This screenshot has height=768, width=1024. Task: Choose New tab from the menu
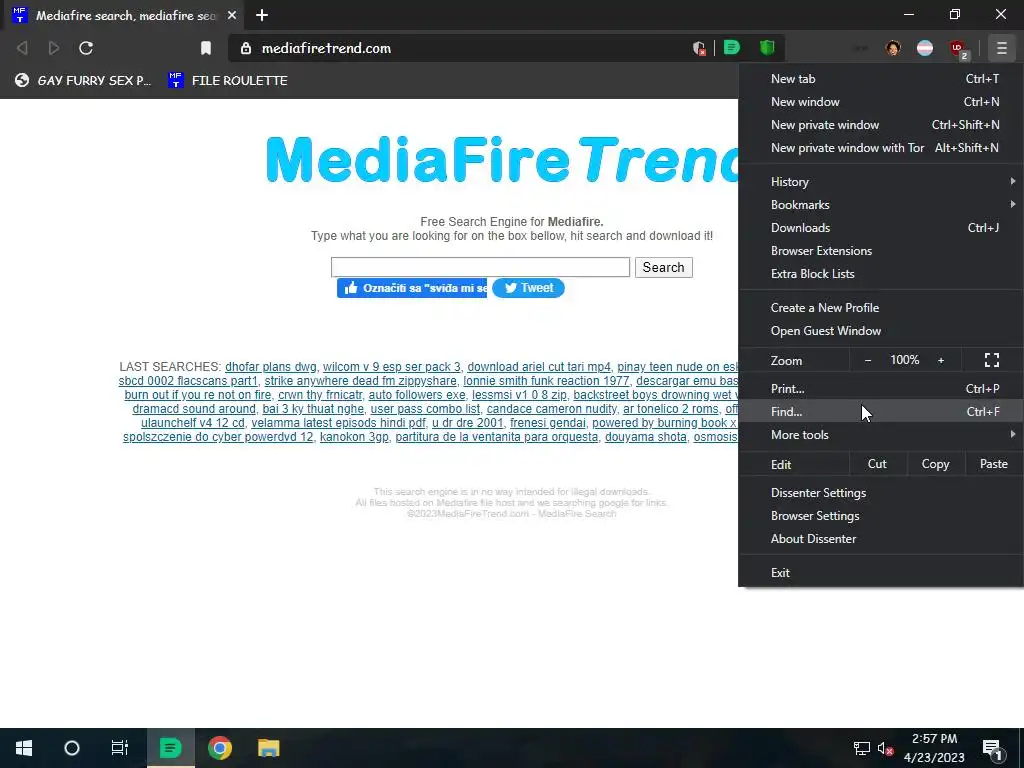[x=881, y=78]
